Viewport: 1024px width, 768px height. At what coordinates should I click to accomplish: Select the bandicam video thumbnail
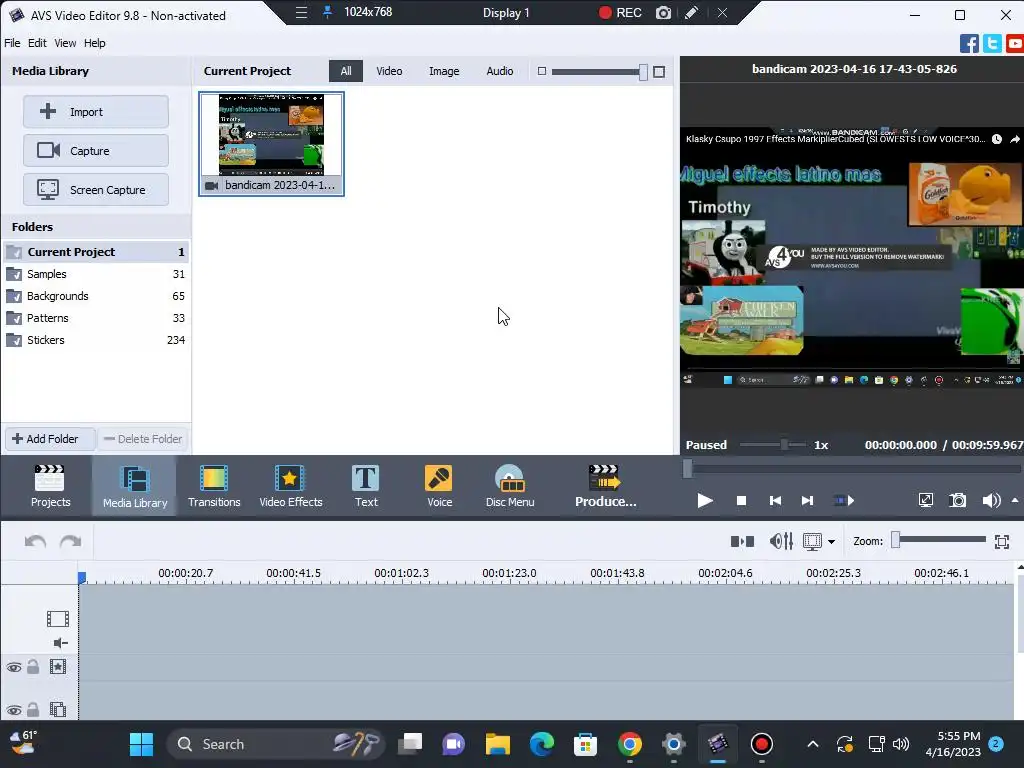[272, 144]
